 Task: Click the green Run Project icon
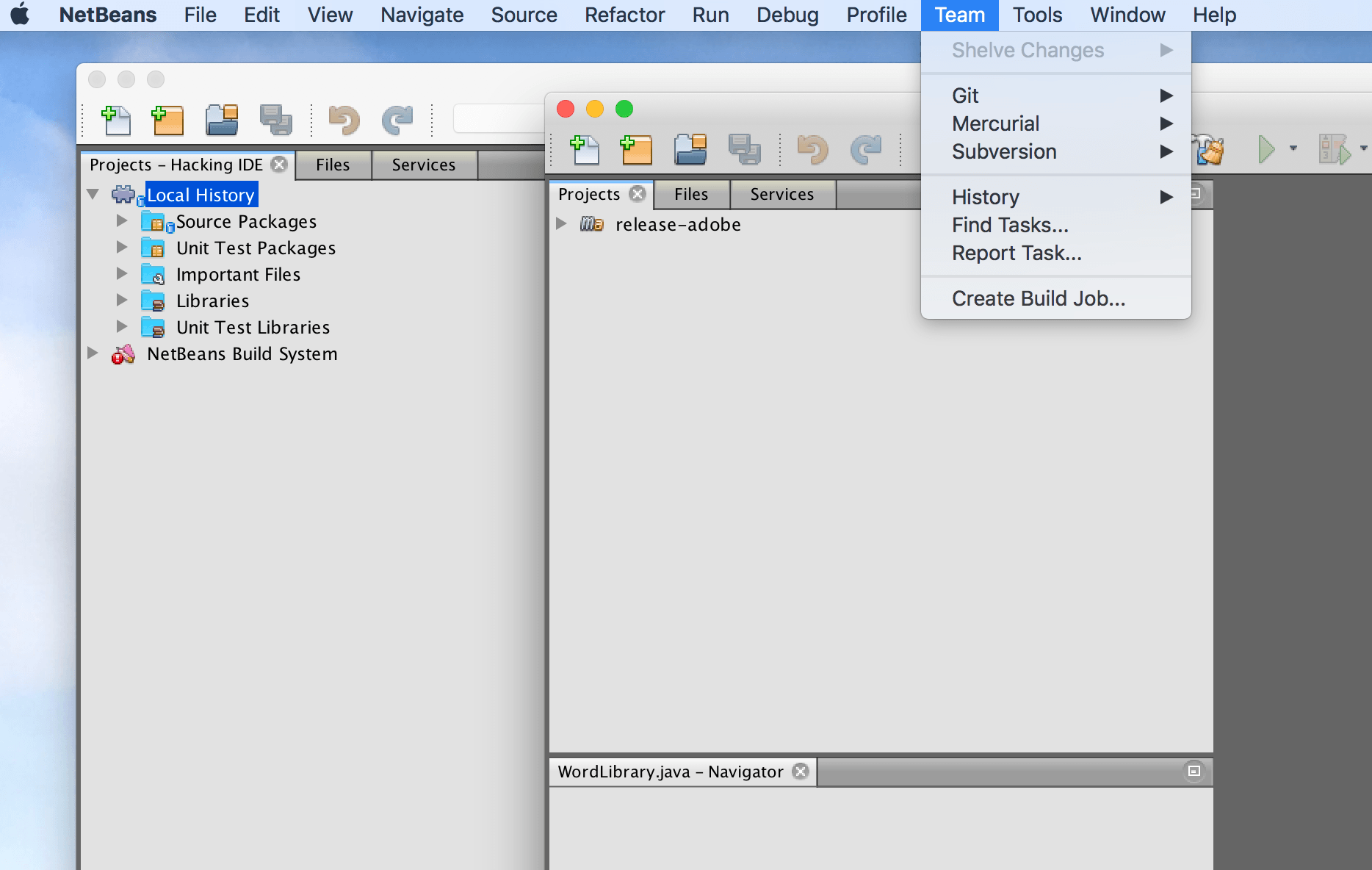coord(1266,150)
